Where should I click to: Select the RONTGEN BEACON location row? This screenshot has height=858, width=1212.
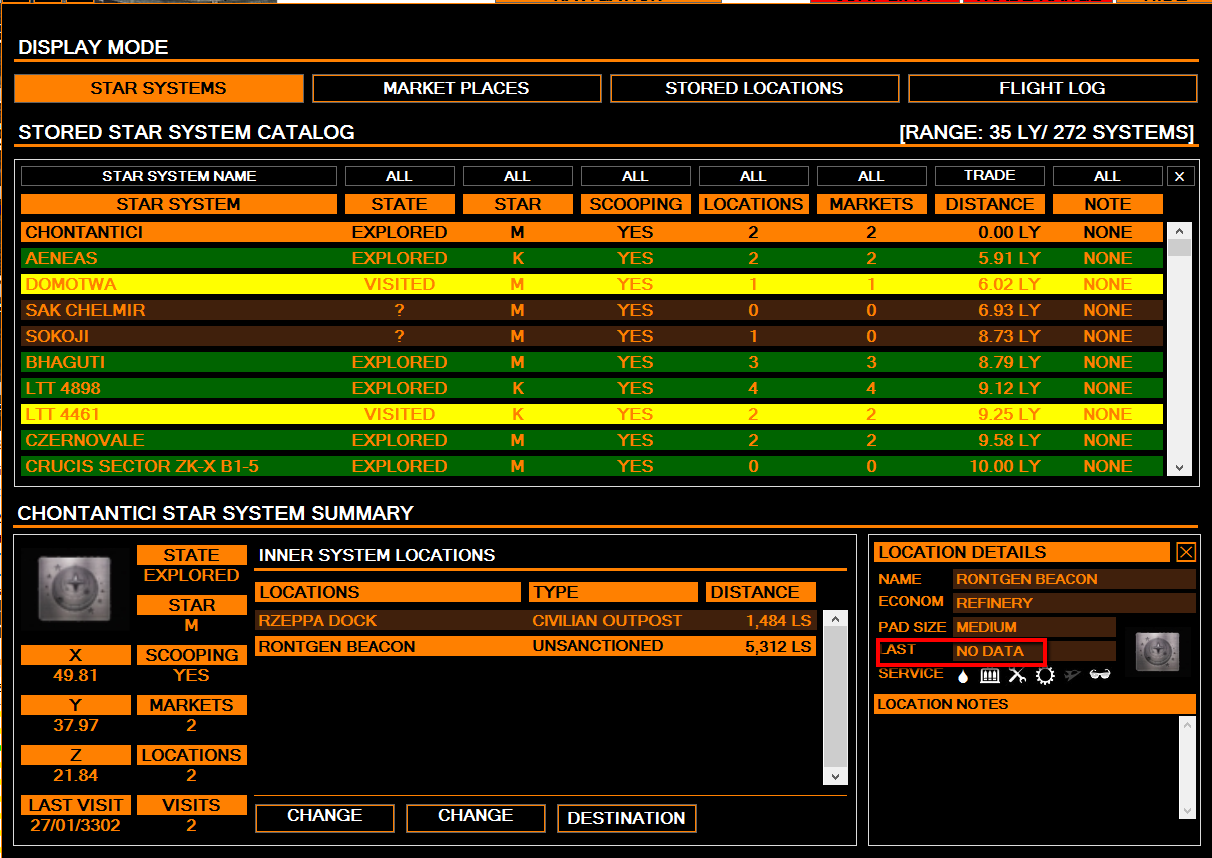coord(536,647)
